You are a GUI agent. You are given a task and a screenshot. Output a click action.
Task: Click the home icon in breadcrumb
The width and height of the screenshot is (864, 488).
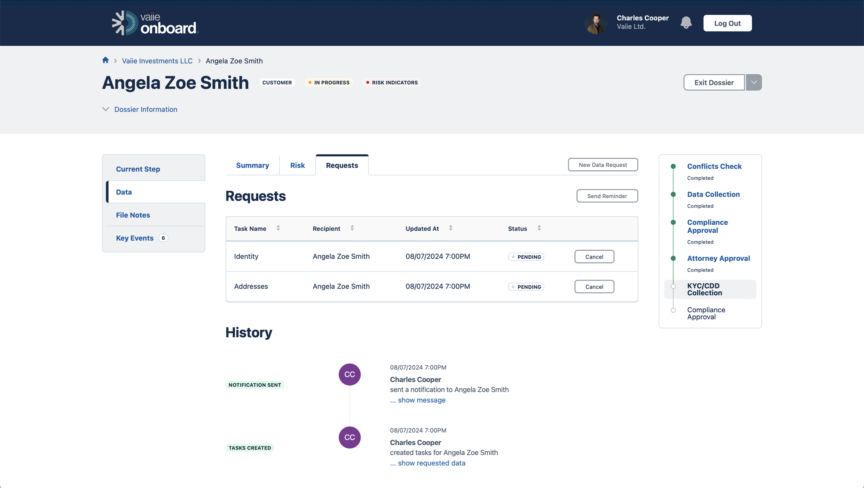click(106, 61)
